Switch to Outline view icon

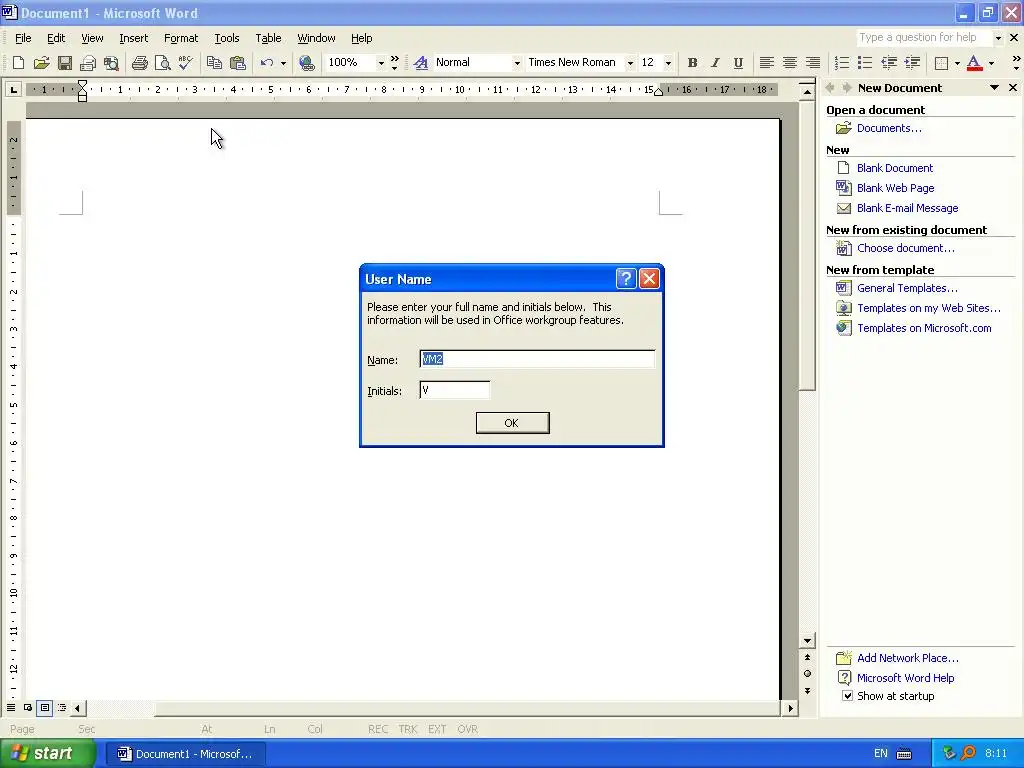pyautogui.click(x=62, y=707)
